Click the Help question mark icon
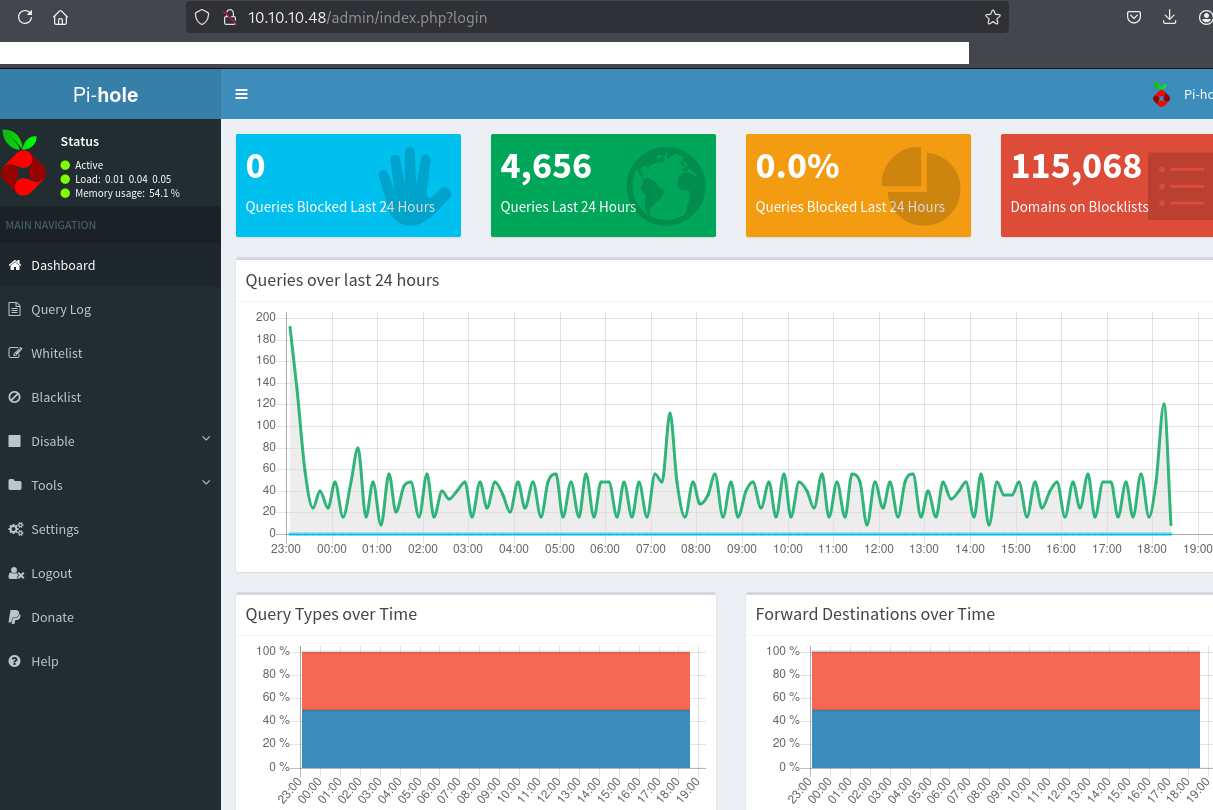Viewport: 1213px width, 810px height. point(15,661)
